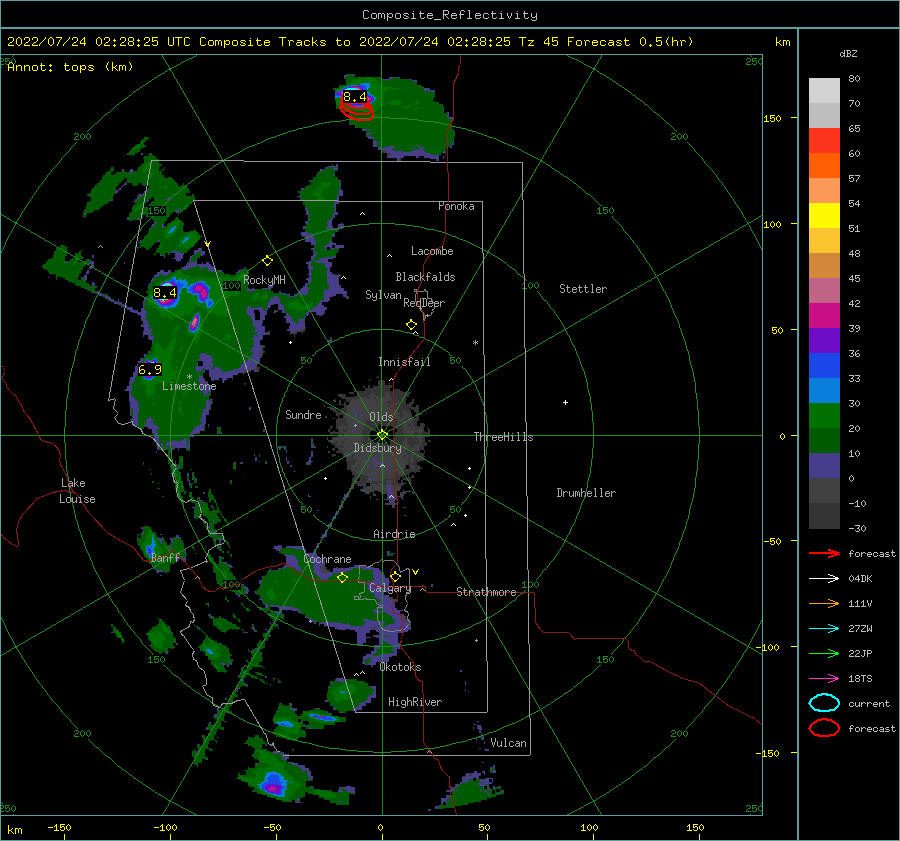
Task: Click the yellow radar-site diamond at Olds
Action: click(382, 435)
